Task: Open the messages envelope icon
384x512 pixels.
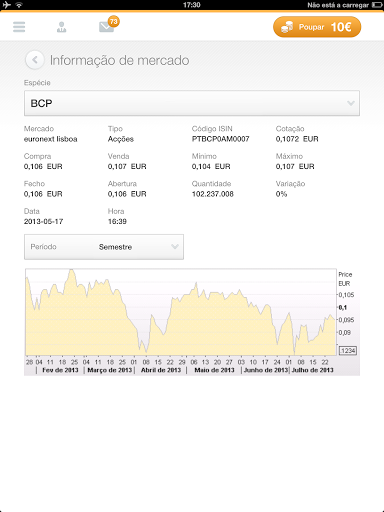Action: [x=106, y=27]
